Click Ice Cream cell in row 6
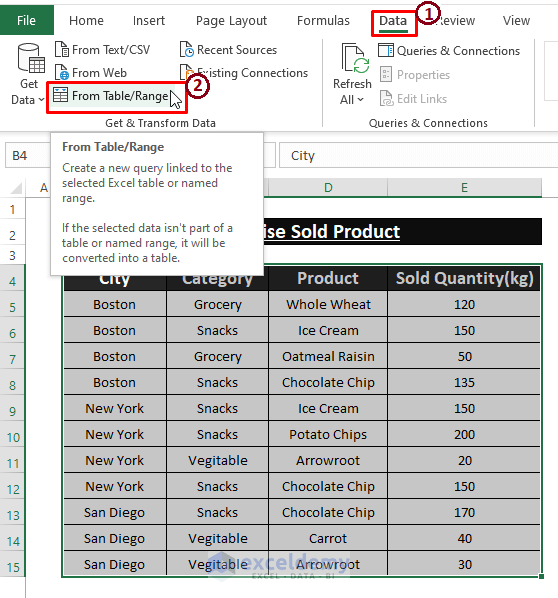This screenshot has height=598, width=558. pos(328,330)
